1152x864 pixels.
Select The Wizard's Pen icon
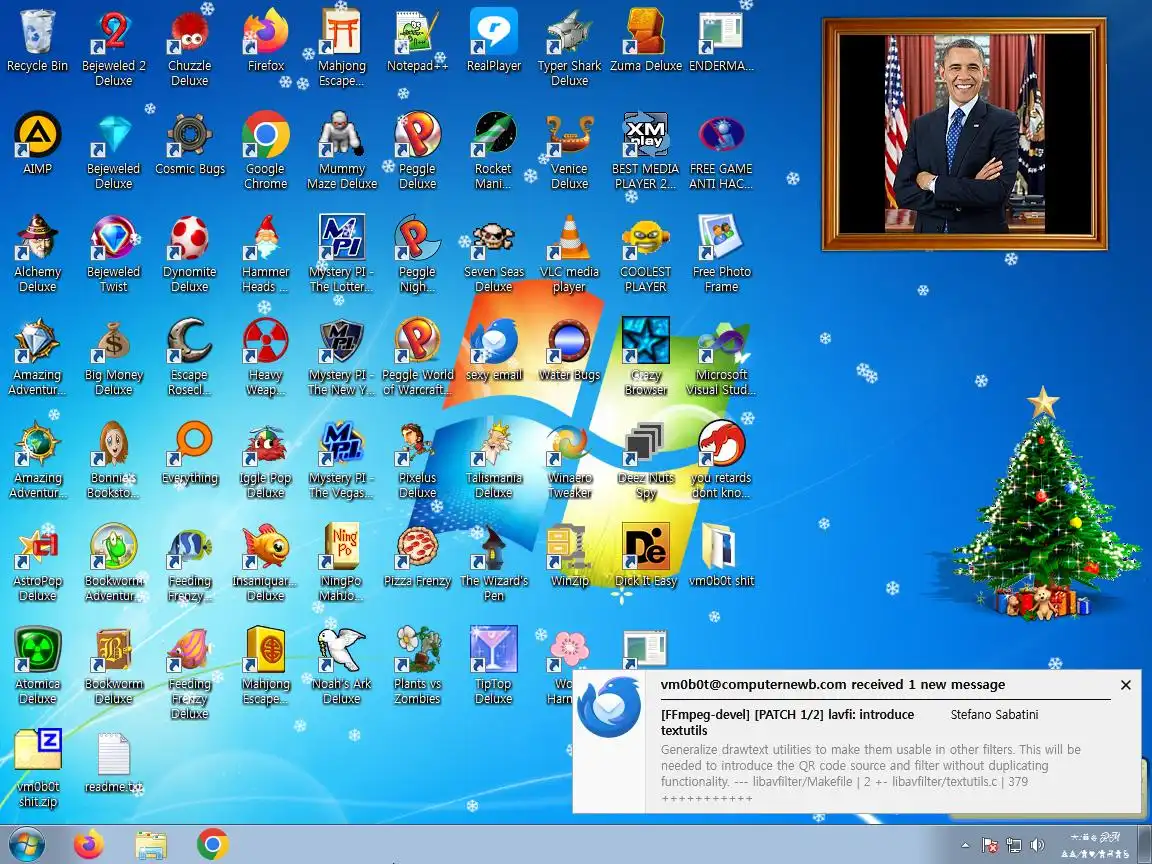click(494, 563)
